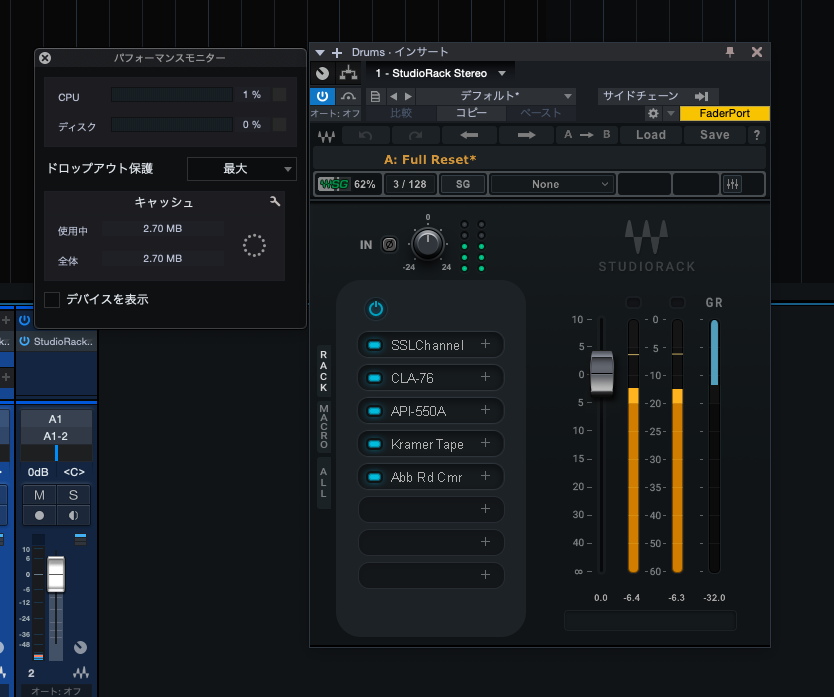The height and width of the screenshot is (697, 834).
Task: Toggle the input phase invert button
Action: [x=389, y=244]
